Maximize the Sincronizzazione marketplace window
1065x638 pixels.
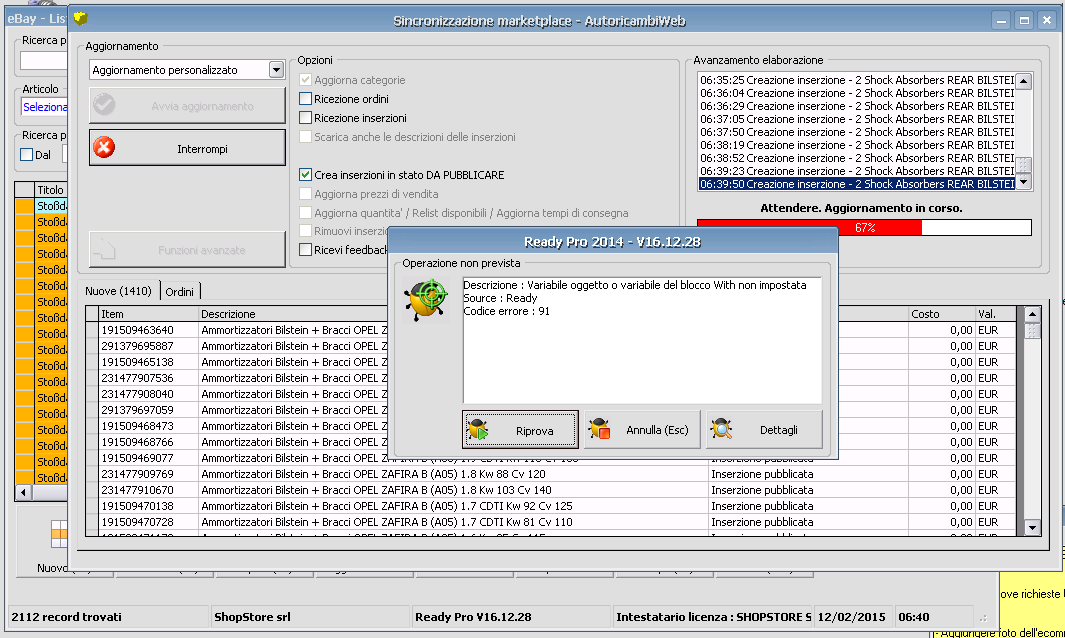click(x=1024, y=20)
